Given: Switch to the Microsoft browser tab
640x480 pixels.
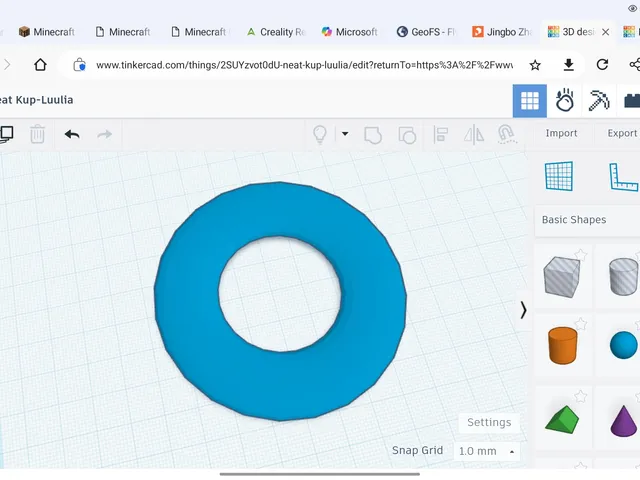Looking at the screenshot, I should pos(349,32).
